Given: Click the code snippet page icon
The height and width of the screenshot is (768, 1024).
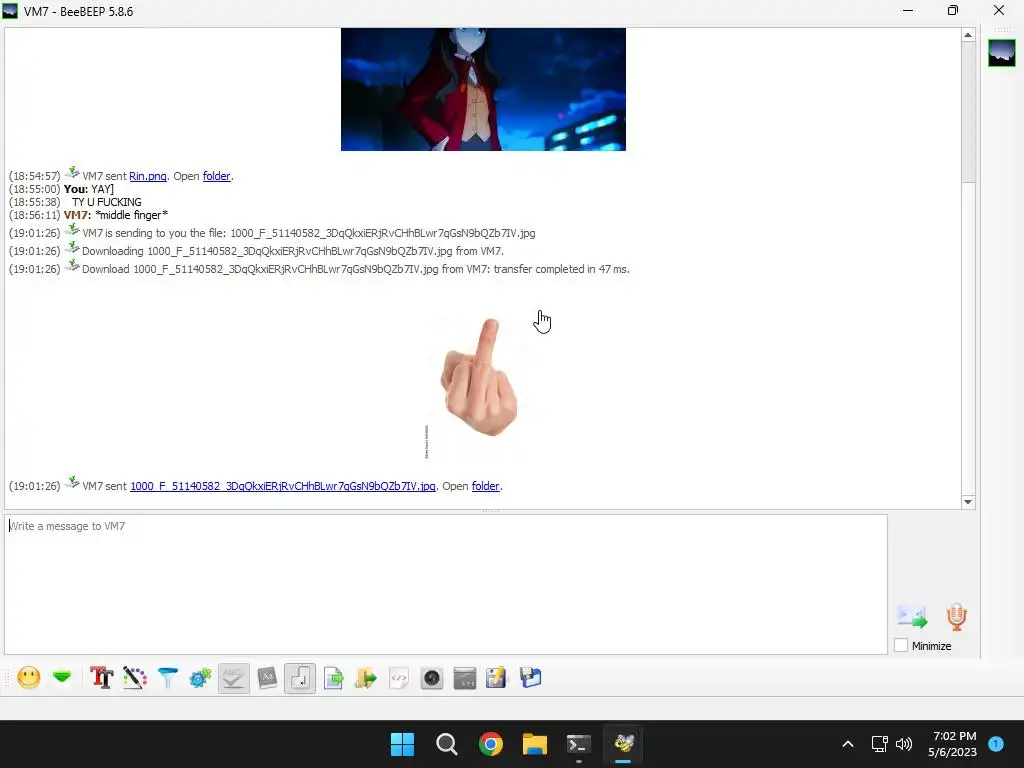Looking at the screenshot, I should click(x=399, y=678).
